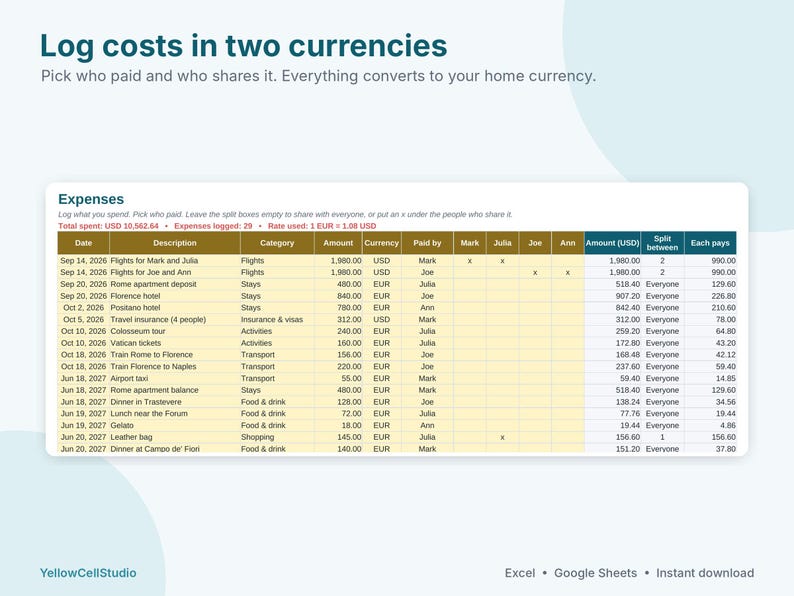The width and height of the screenshot is (794, 596).
Task: Click the "Pick who paid and who shares it" subtitle
Action: click(319, 76)
